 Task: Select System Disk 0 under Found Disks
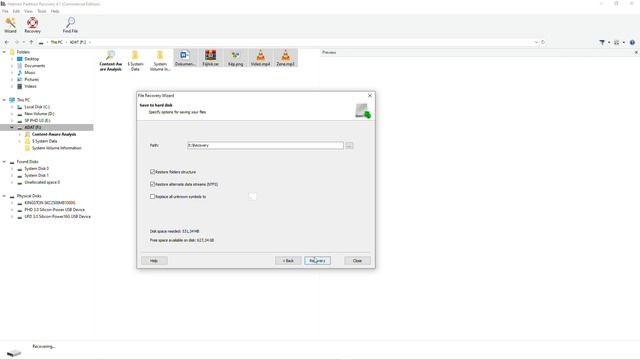36,169
